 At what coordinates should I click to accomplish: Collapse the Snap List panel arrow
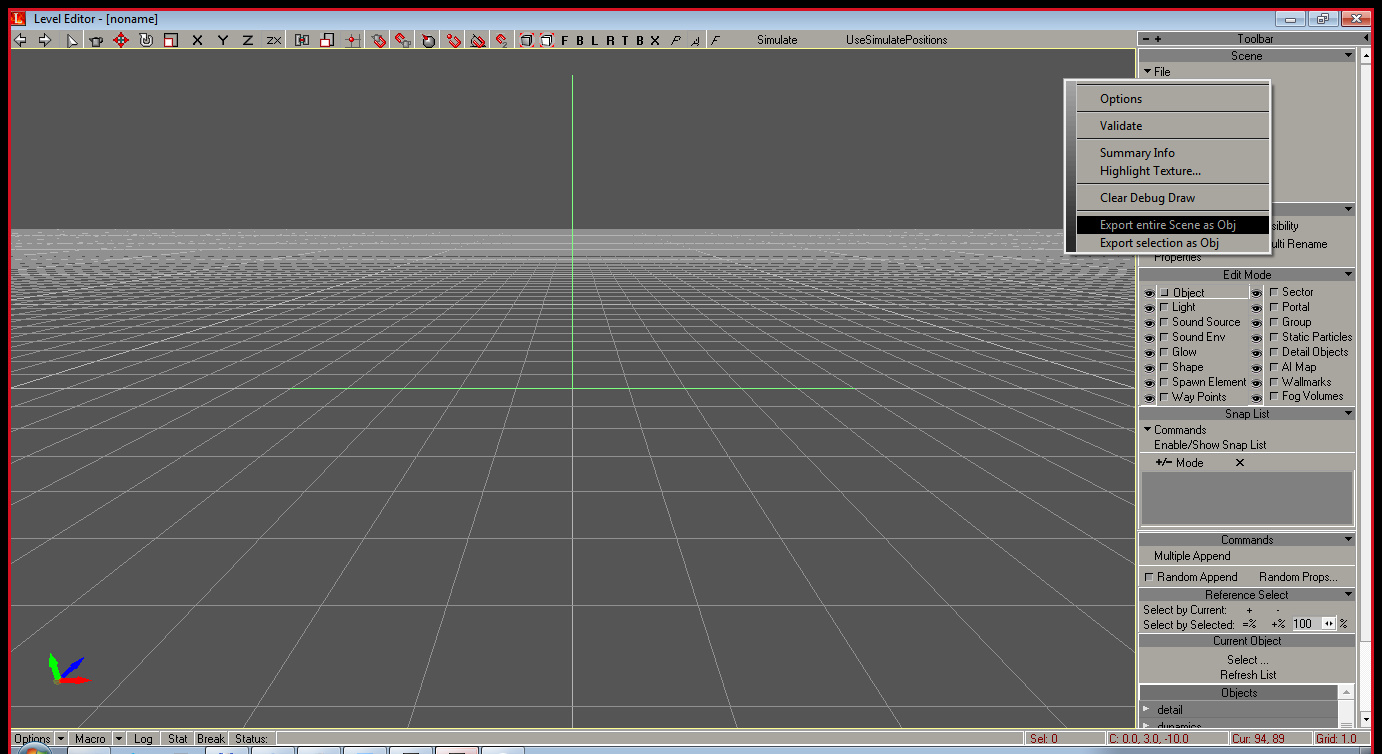pyautogui.click(x=1348, y=414)
